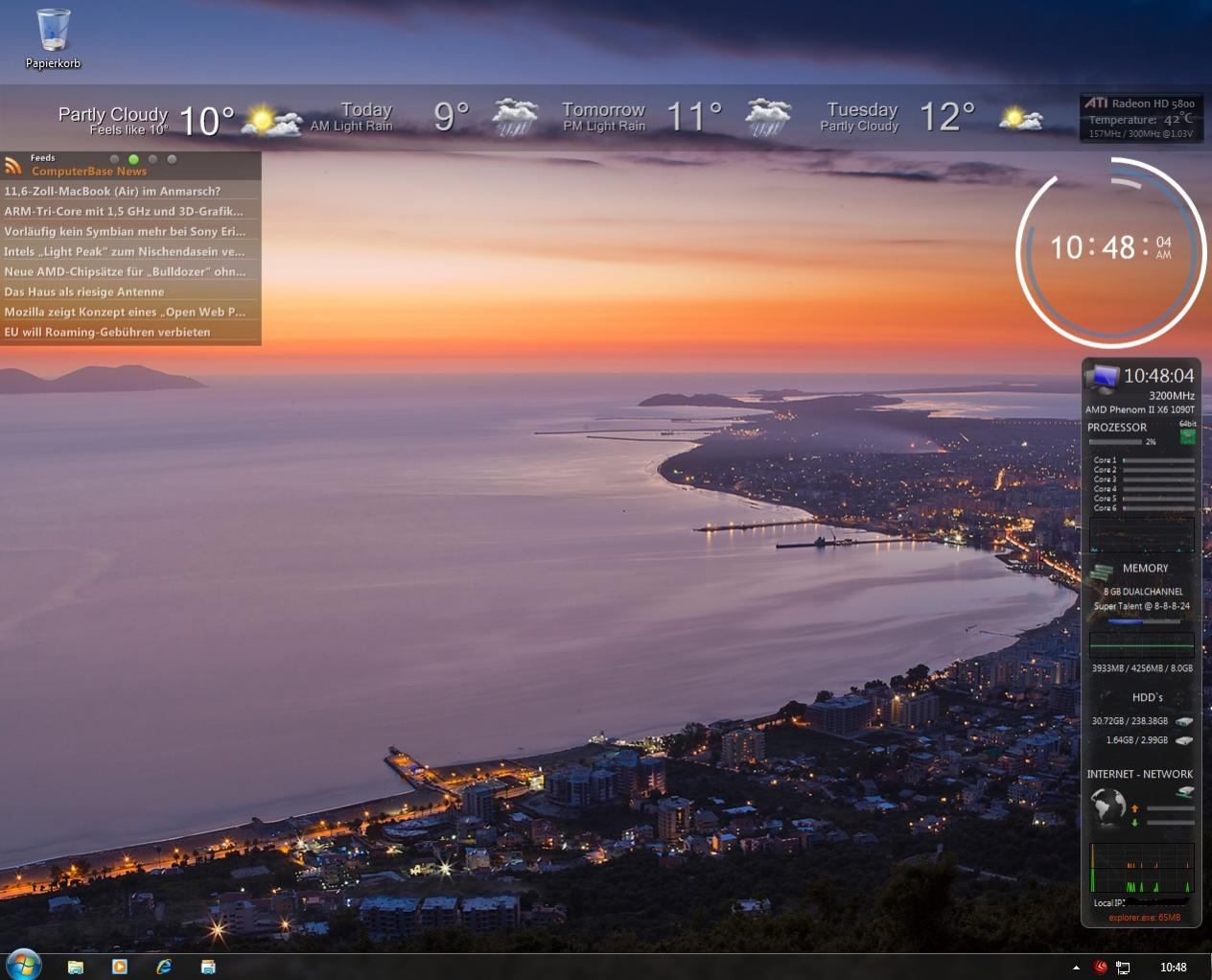Click drive icon beside 30.72GB / 238.38GB

coord(1184,721)
